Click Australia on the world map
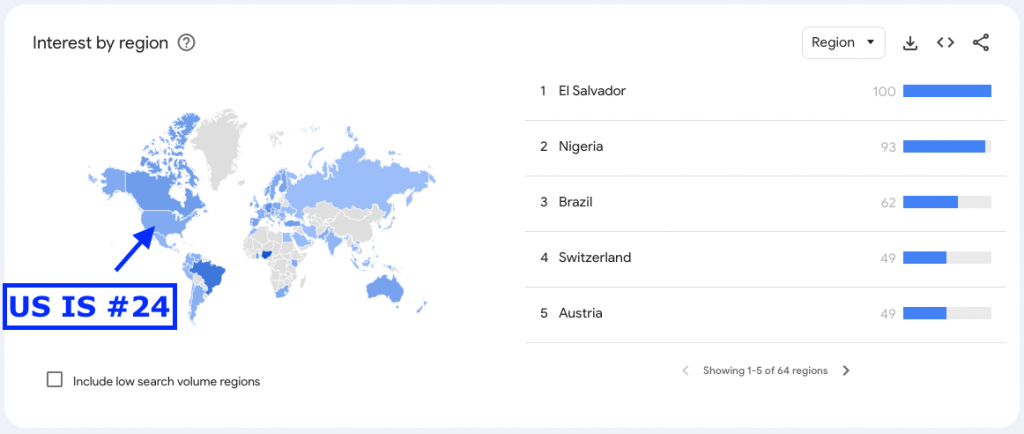Screen dimensions: 1024x434 click(x=384, y=287)
